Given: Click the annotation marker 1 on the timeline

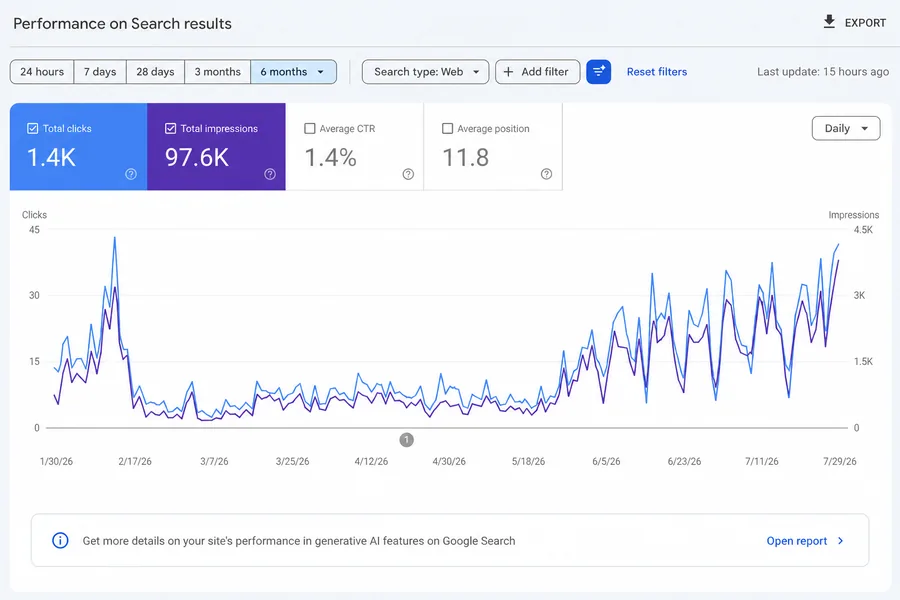Looking at the screenshot, I should [406, 440].
